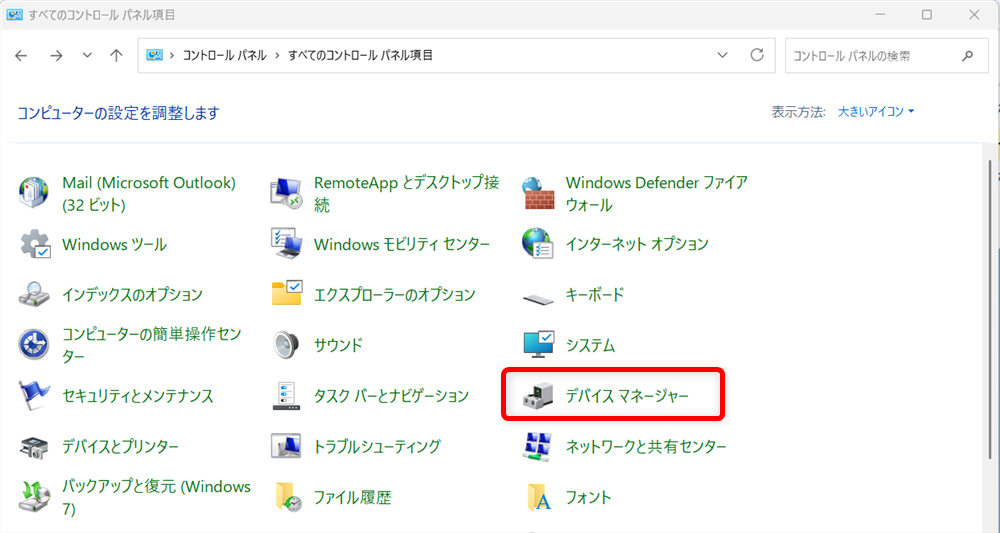The height and width of the screenshot is (533, 1000).
Task: Open the 大きいアイコン view dropdown
Action: tap(876, 112)
